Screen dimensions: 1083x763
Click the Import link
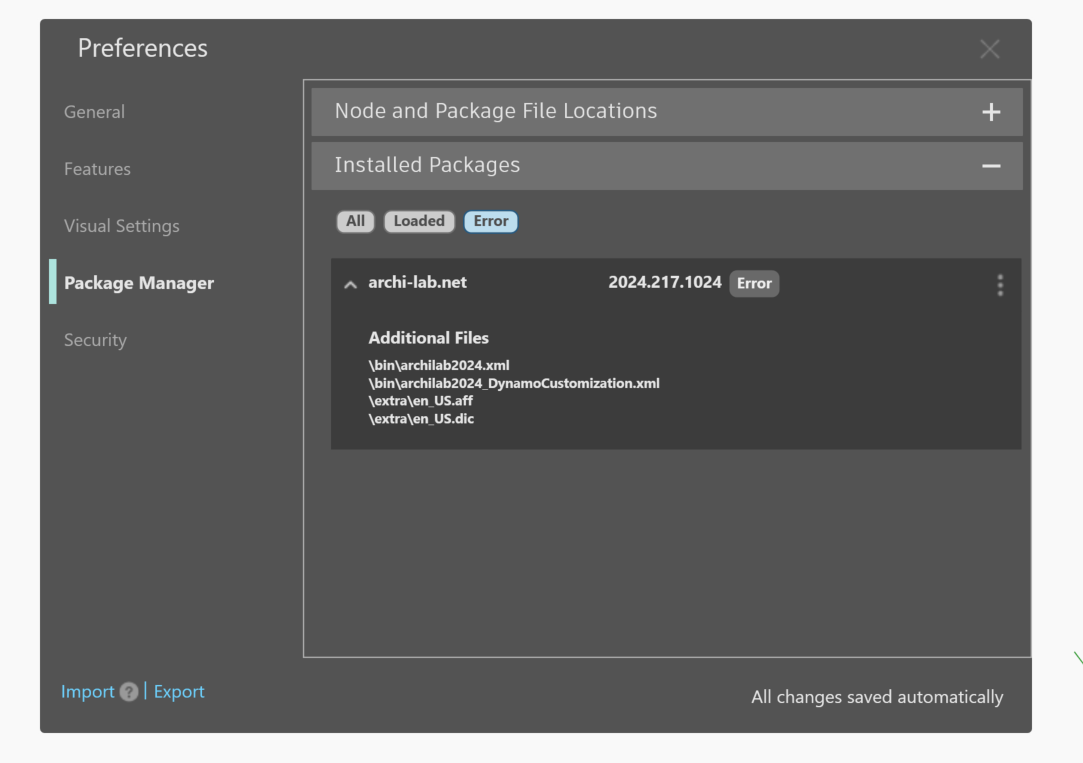(x=88, y=691)
